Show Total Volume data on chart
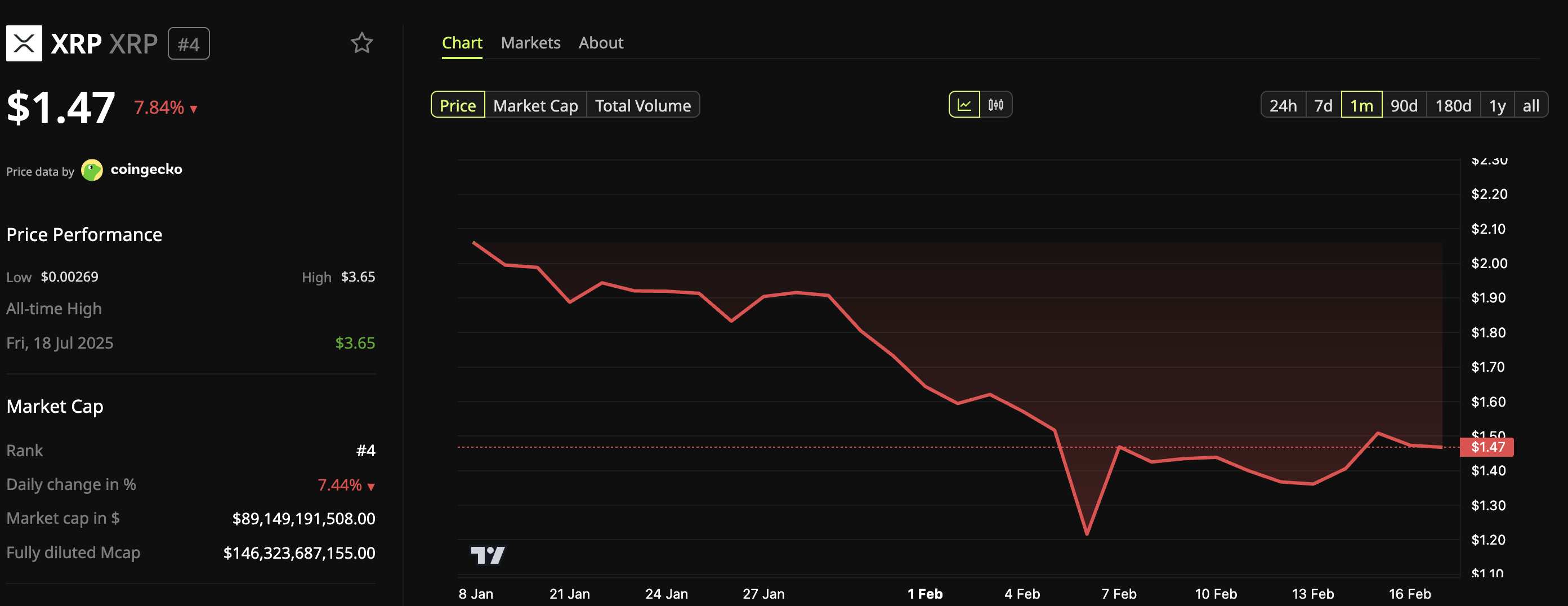Viewport: 1568px width, 606px height. [643, 105]
